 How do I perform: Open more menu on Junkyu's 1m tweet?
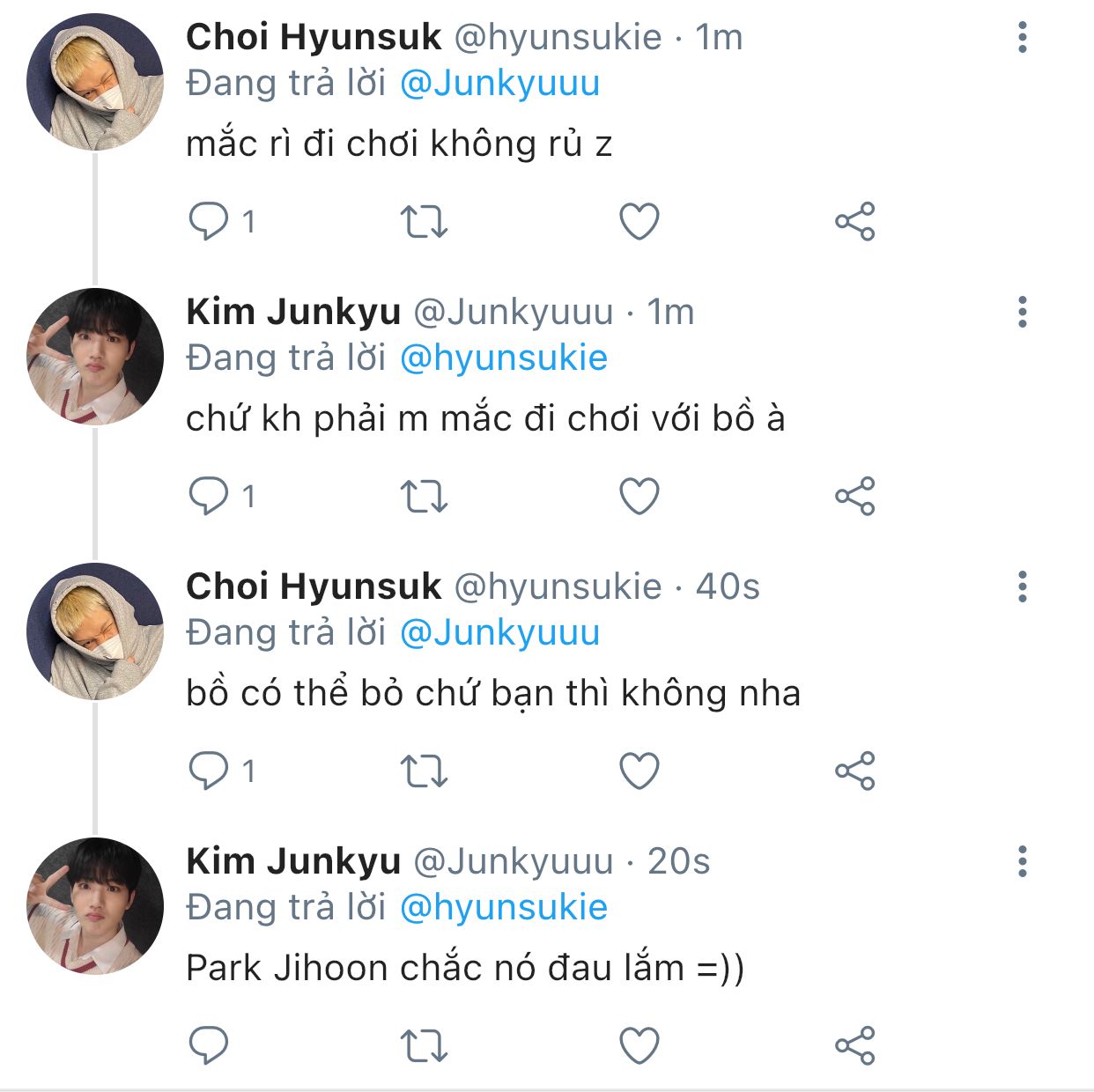click(1022, 312)
